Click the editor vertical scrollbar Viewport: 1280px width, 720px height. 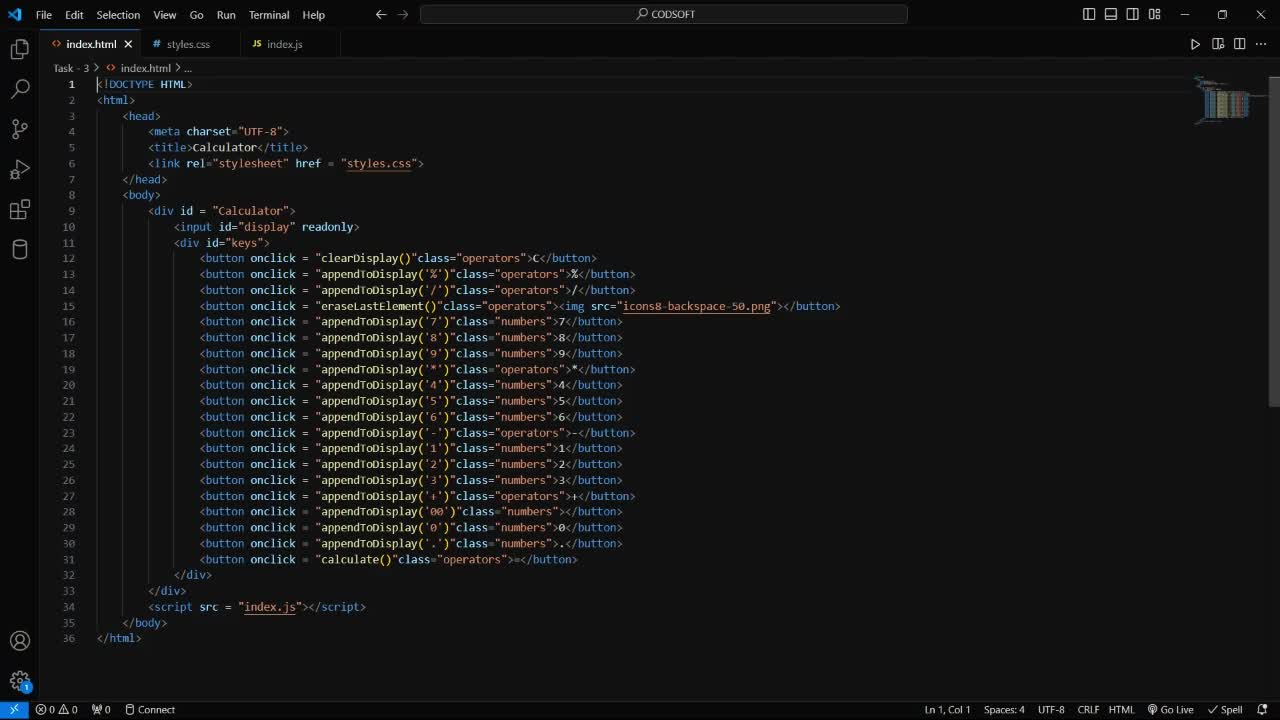pyautogui.click(x=1274, y=240)
